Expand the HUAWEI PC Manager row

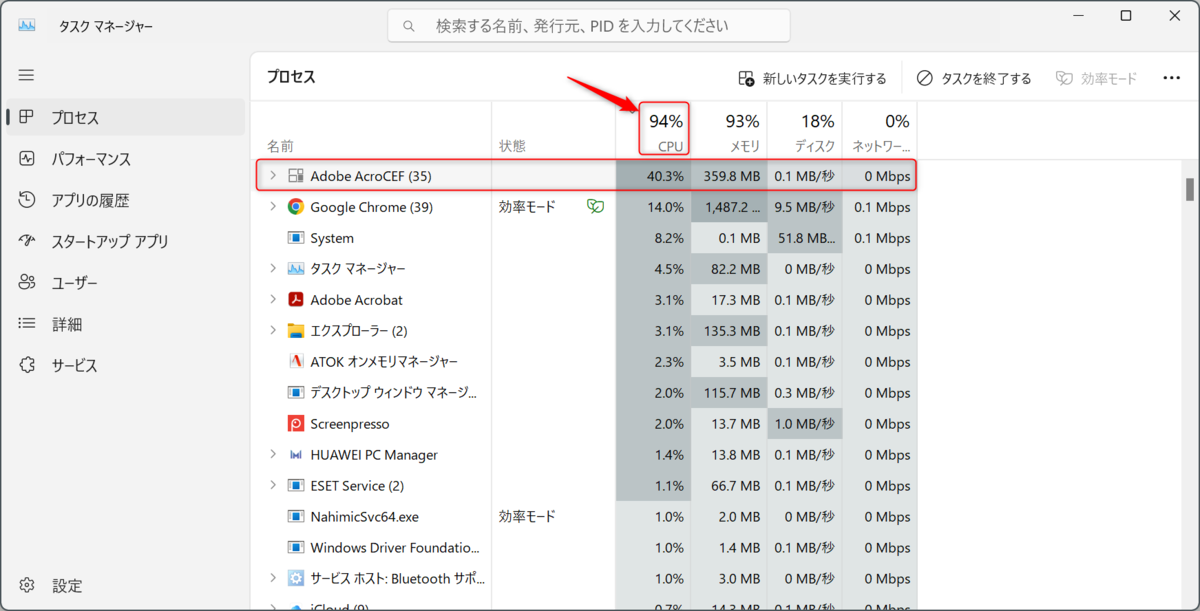click(272, 455)
